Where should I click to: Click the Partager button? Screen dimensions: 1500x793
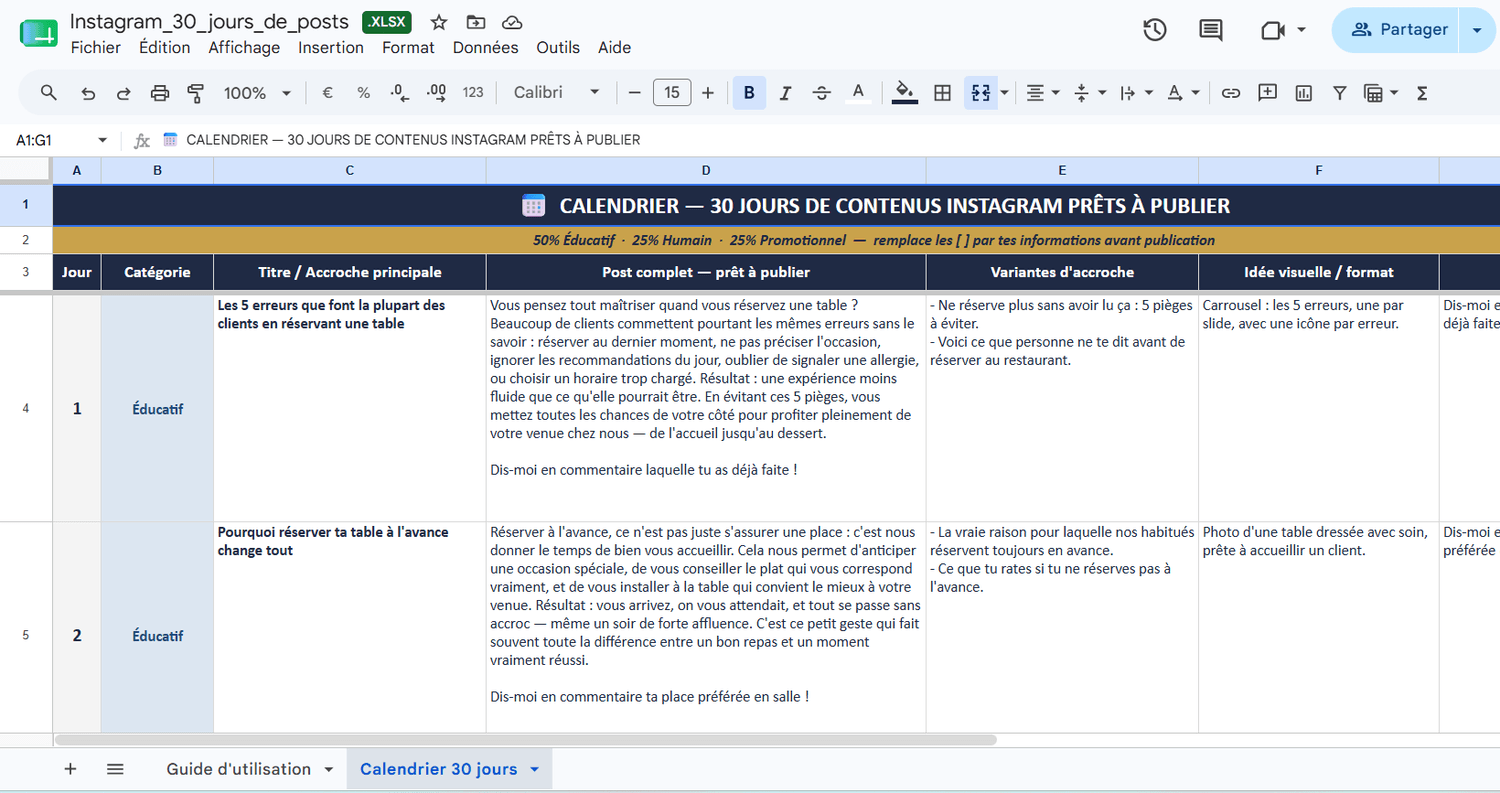(1399, 30)
